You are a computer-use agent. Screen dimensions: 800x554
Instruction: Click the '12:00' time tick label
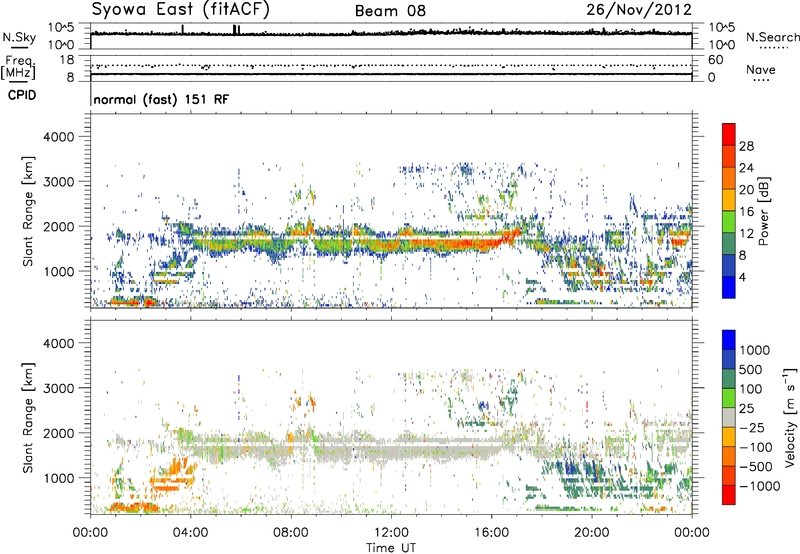coord(391,533)
